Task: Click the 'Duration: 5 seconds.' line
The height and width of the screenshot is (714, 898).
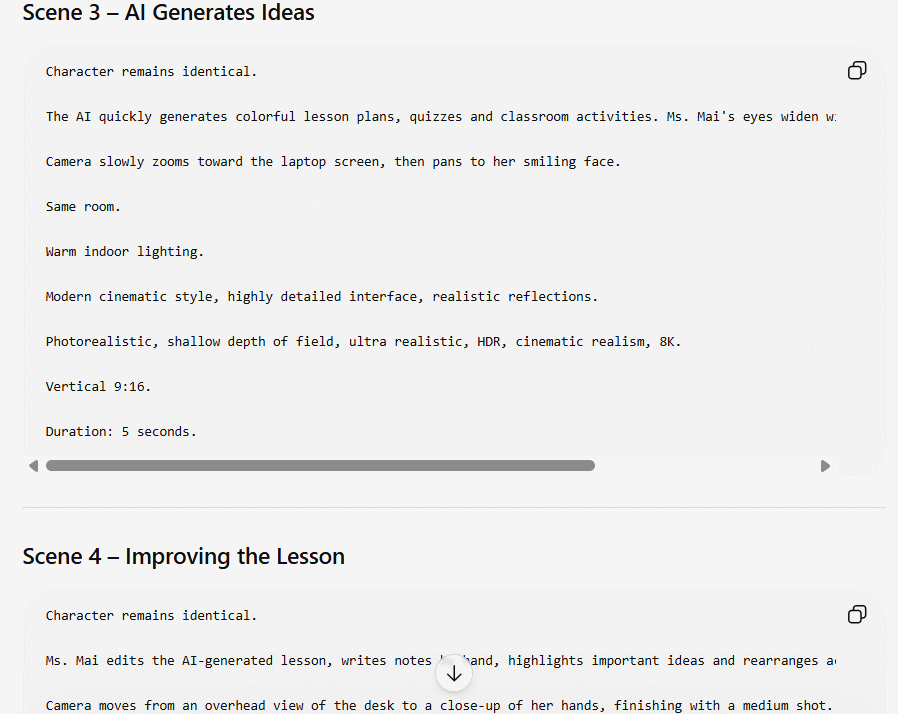Action: [121, 432]
